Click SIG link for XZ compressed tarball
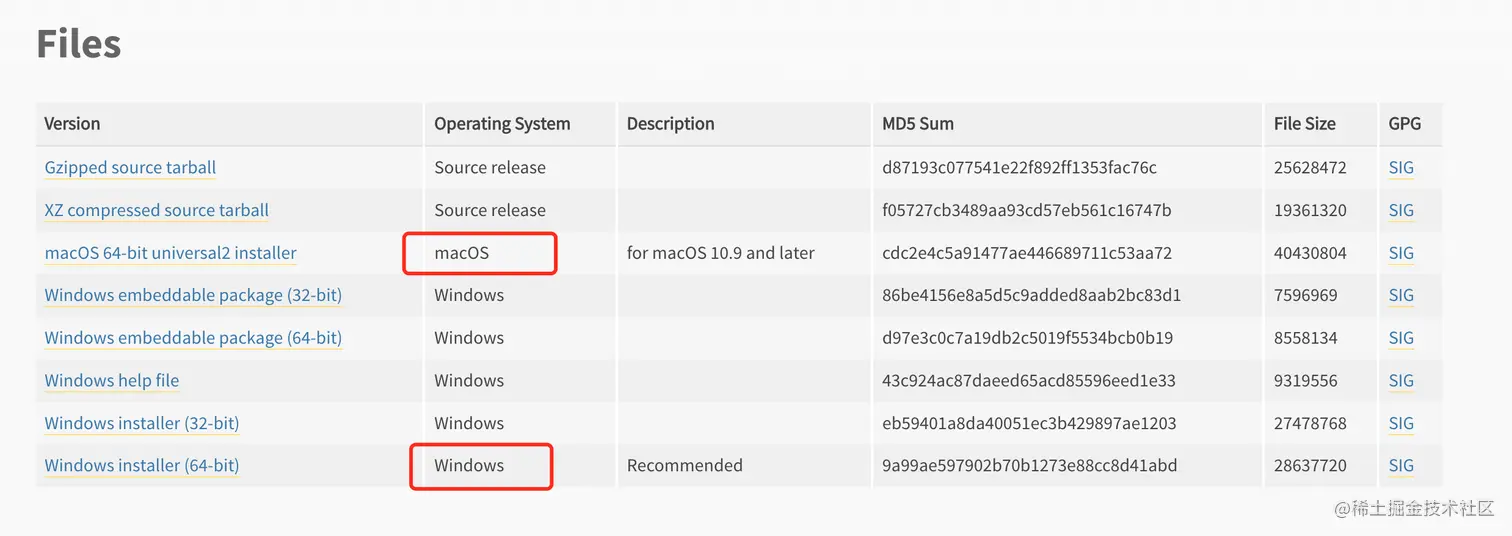 1401,211
